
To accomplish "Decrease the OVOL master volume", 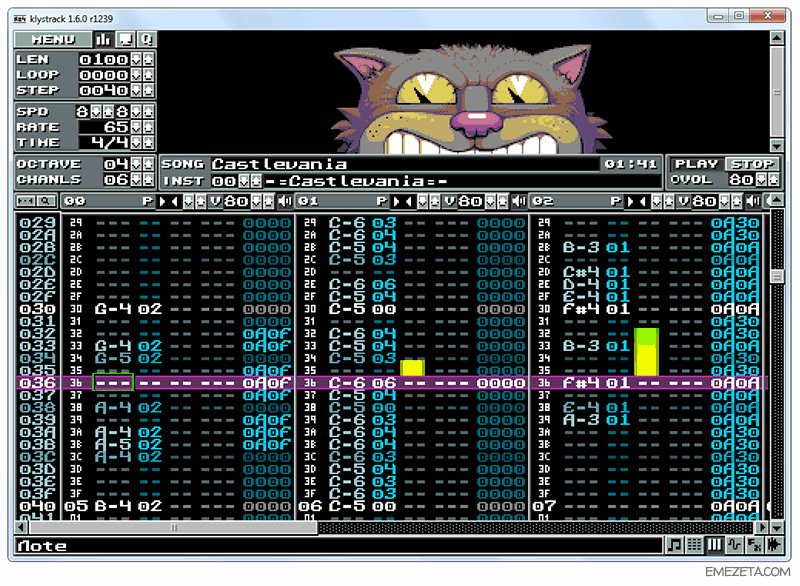I will pos(762,180).
